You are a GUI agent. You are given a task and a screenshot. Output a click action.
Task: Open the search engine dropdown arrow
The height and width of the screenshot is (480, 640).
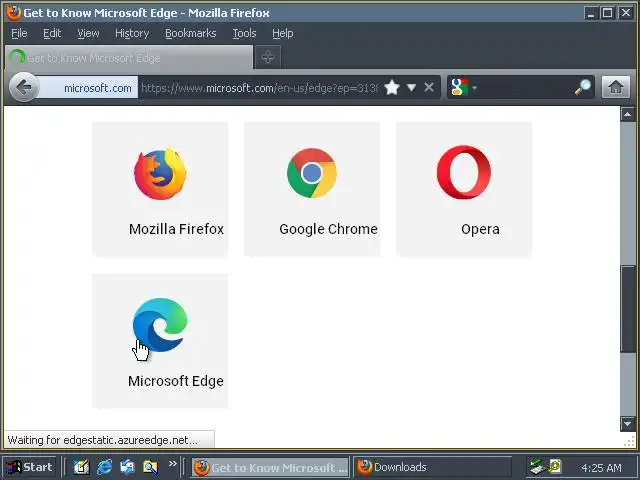(x=474, y=87)
